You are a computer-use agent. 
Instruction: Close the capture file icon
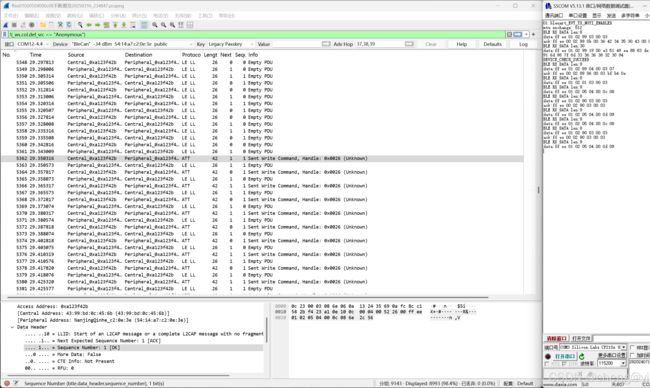click(x=60, y=25)
